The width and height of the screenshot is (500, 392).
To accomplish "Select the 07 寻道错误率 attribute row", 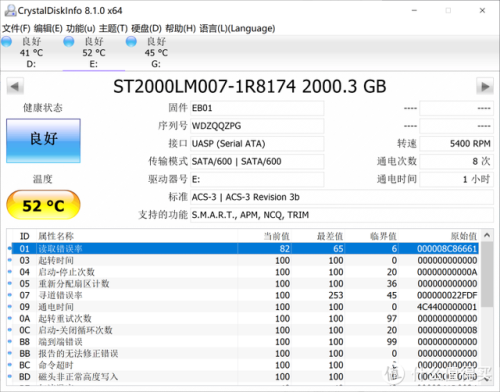I will click(245, 295).
